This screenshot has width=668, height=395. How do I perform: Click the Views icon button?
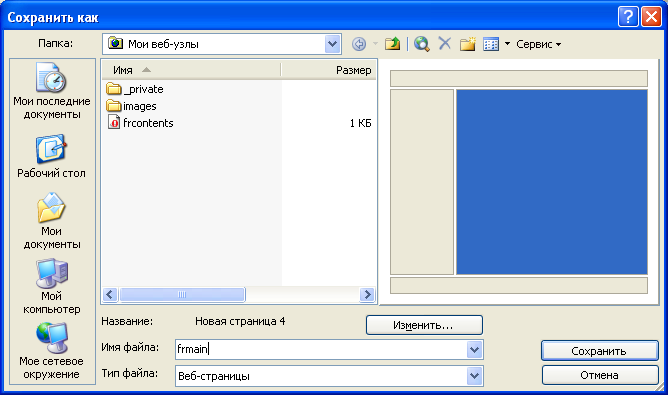click(491, 44)
